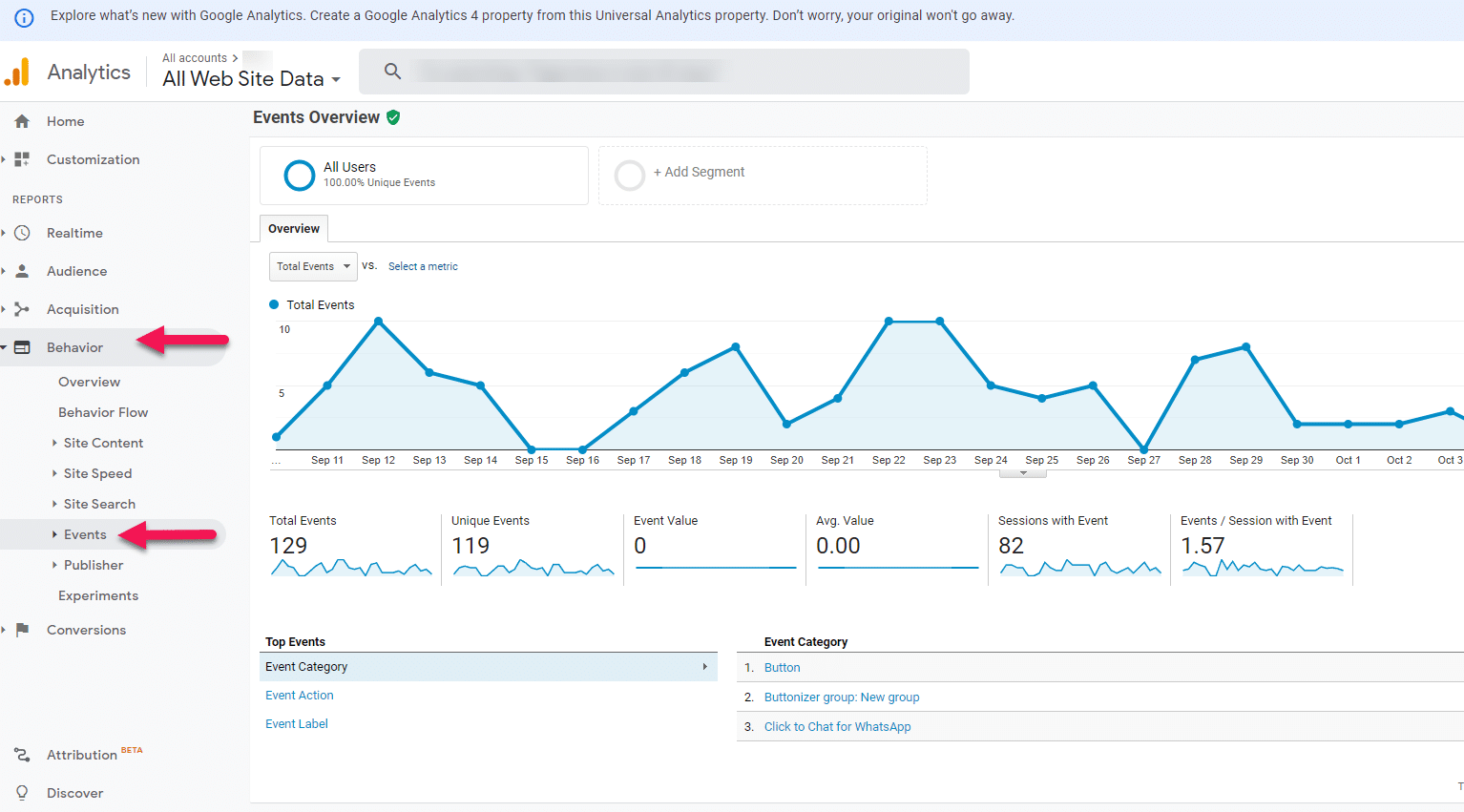Screen dimensions: 1464x812
Task: Open the All Web Site Data selector
Action: pyautogui.click(x=252, y=79)
